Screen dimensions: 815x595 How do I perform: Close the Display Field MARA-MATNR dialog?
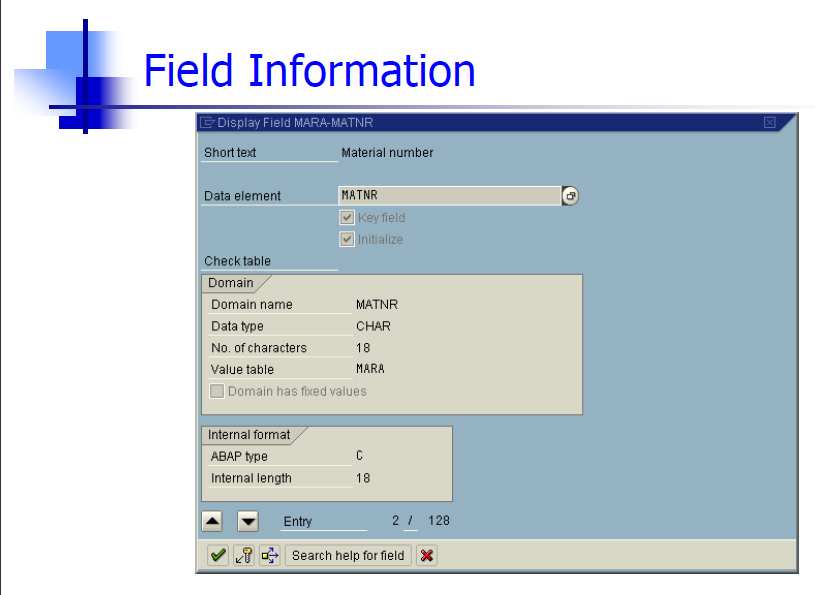click(770, 122)
